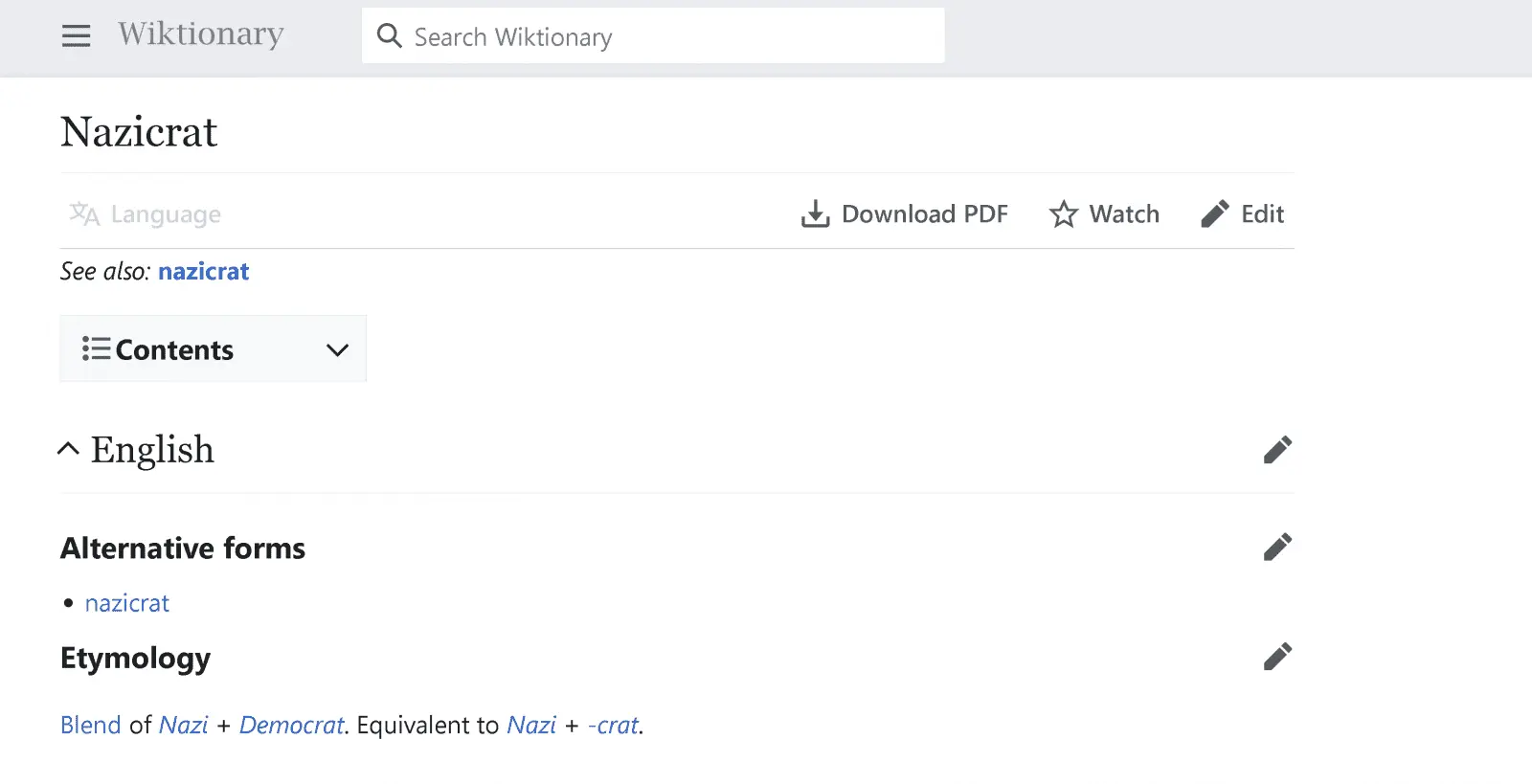Edit the Etymology section via pencil
The width and height of the screenshot is (1532, 784).
coord(1277,657)
